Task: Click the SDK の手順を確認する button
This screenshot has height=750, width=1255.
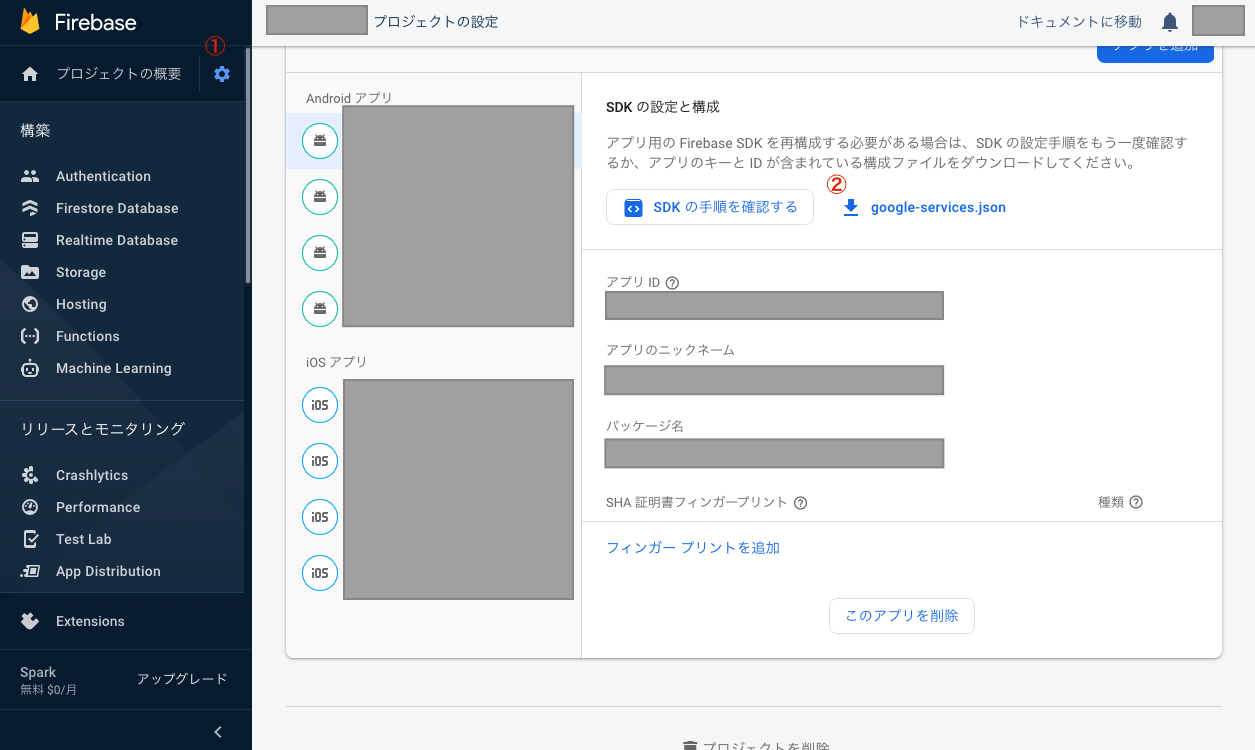Action: click(x=709, y=207)
